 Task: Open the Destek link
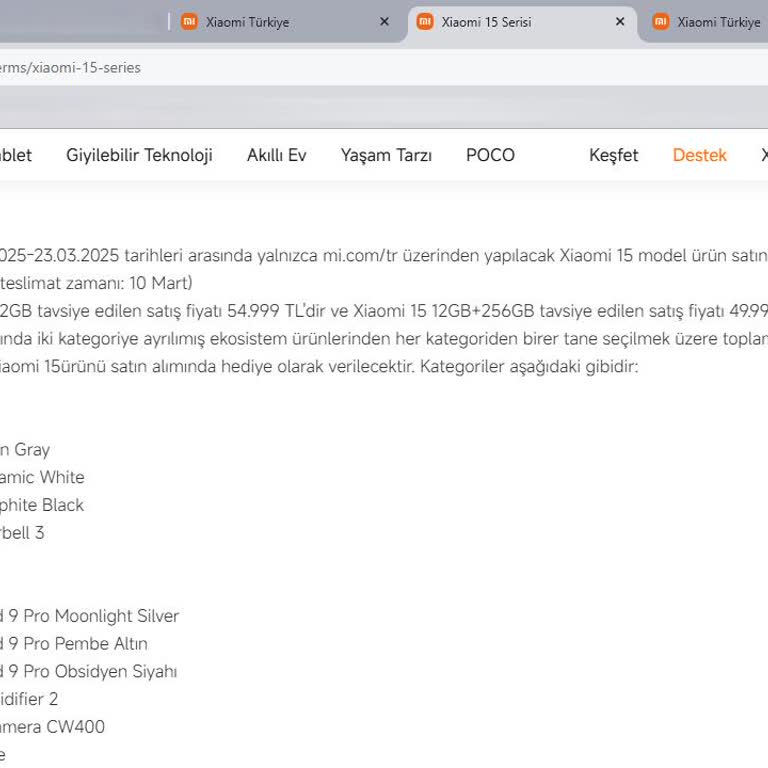point(699,155)
